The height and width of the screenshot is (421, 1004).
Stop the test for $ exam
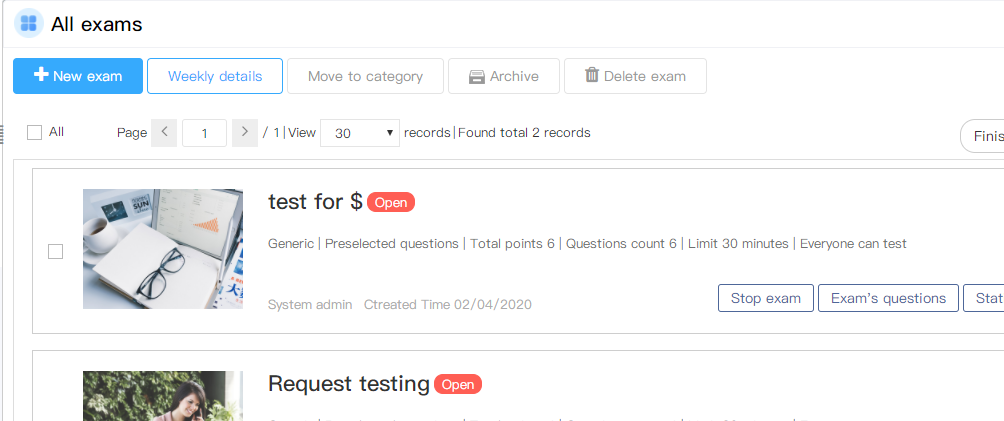point(766,298)
